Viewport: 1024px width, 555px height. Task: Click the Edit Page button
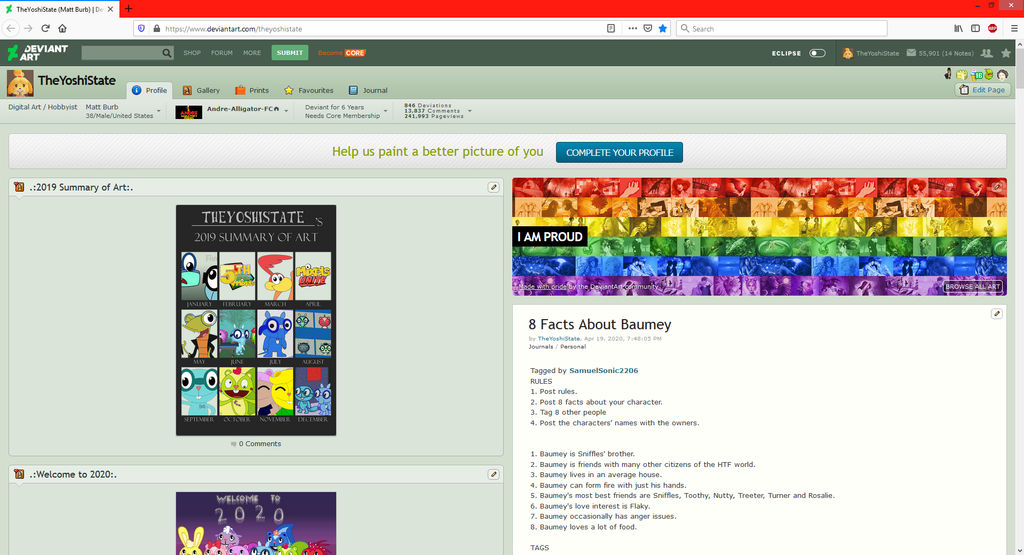982,89
